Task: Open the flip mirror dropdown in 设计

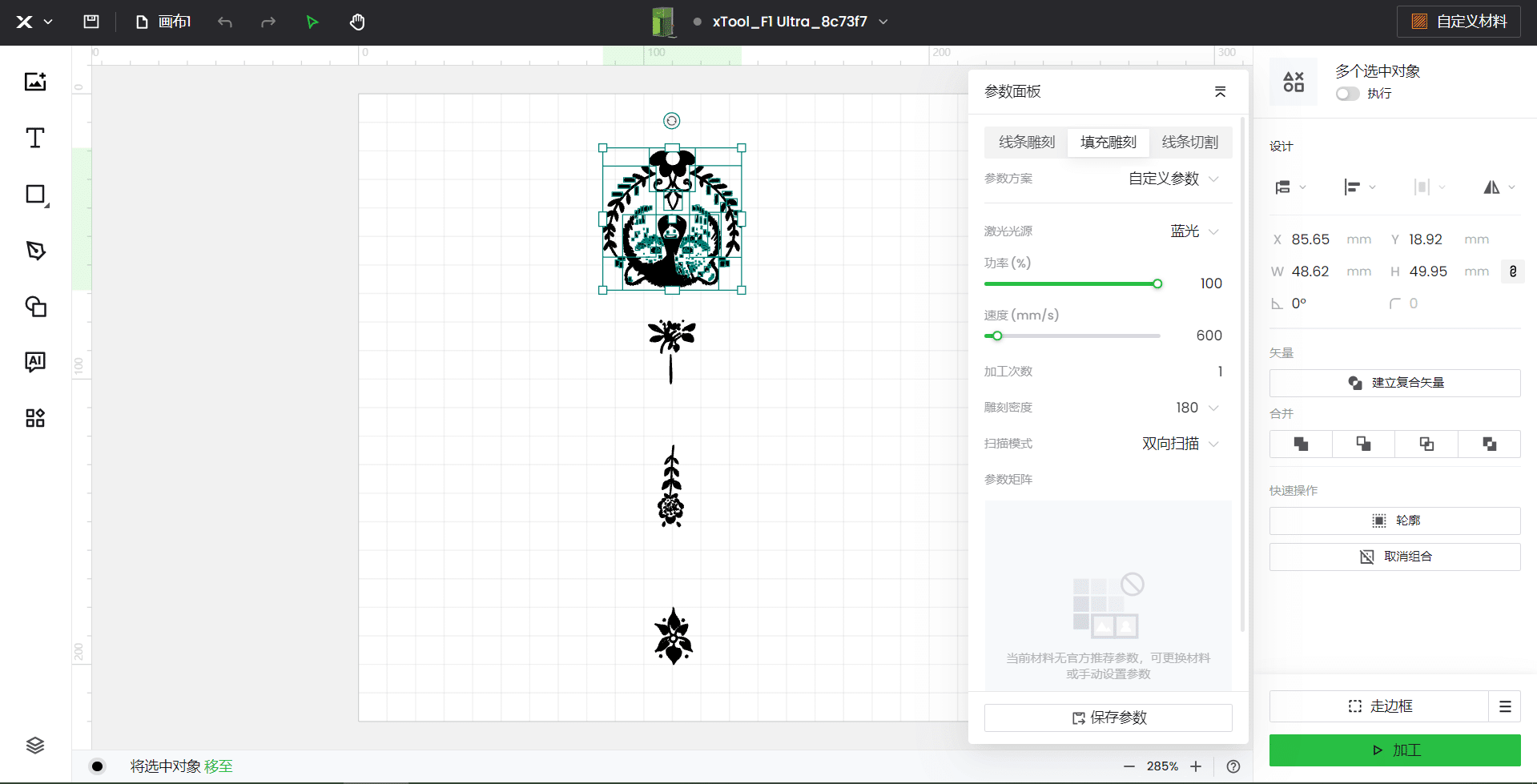Action: (1499, 187)
